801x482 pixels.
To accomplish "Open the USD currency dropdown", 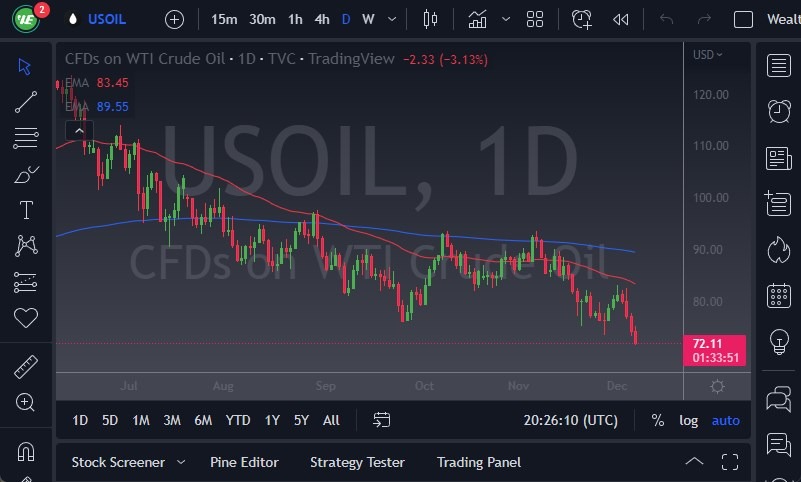I will coord(707,55).
